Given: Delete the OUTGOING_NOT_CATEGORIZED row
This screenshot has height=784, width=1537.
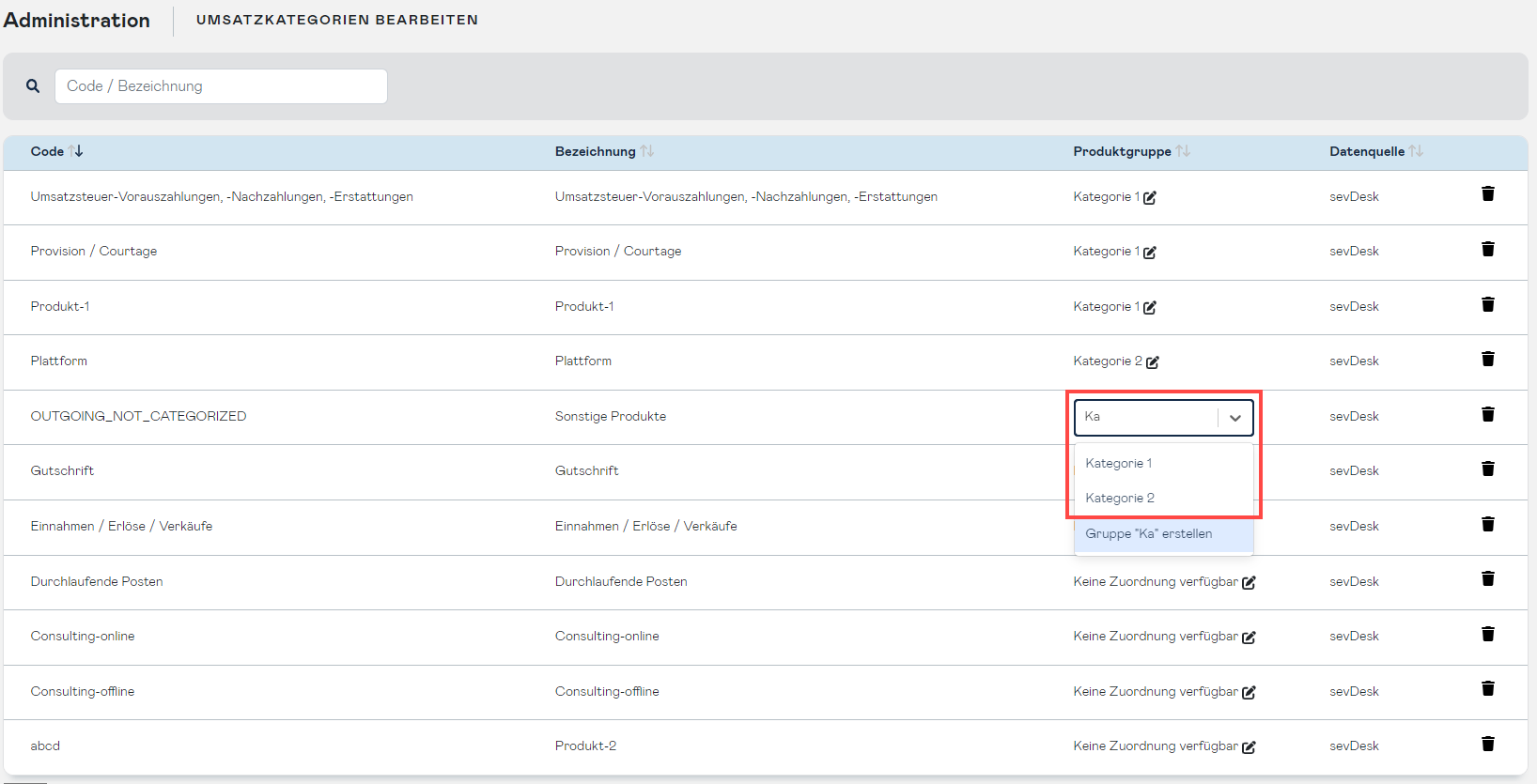Looking at the screenshot, I should [1488, 414].
